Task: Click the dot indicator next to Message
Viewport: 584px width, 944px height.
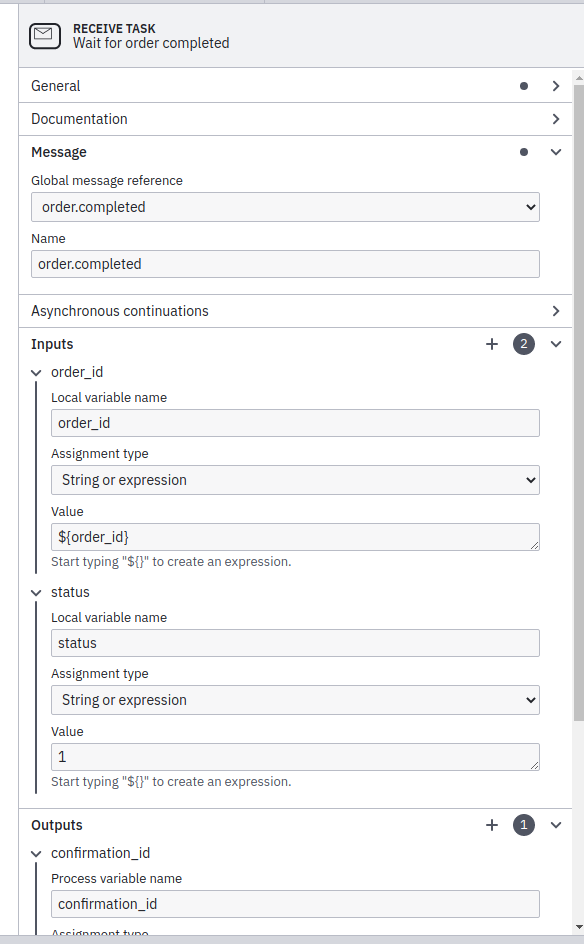Action: (523, 152)
